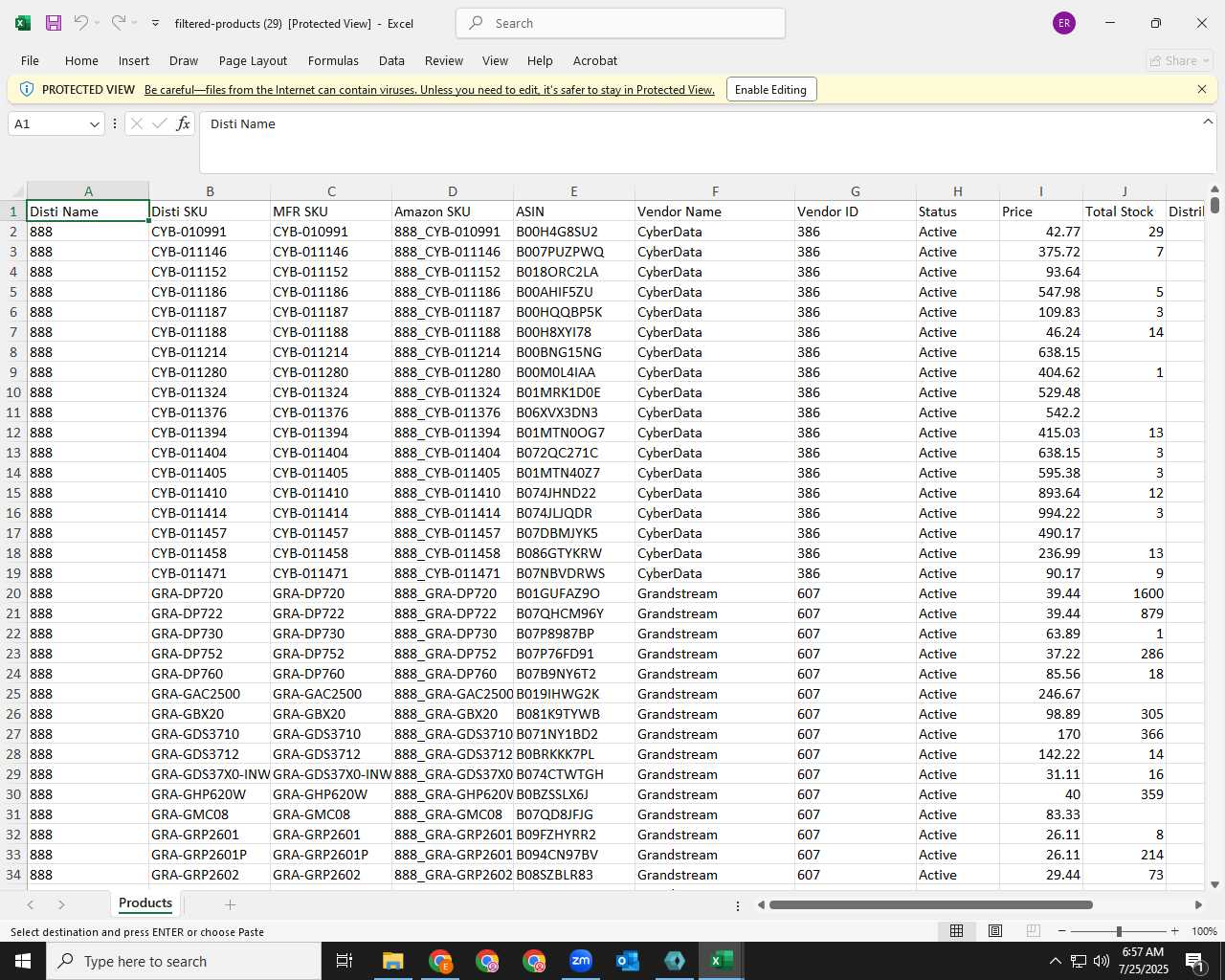
Task: Open the Draw ribbon tab
Action: [x=184, y=60]
